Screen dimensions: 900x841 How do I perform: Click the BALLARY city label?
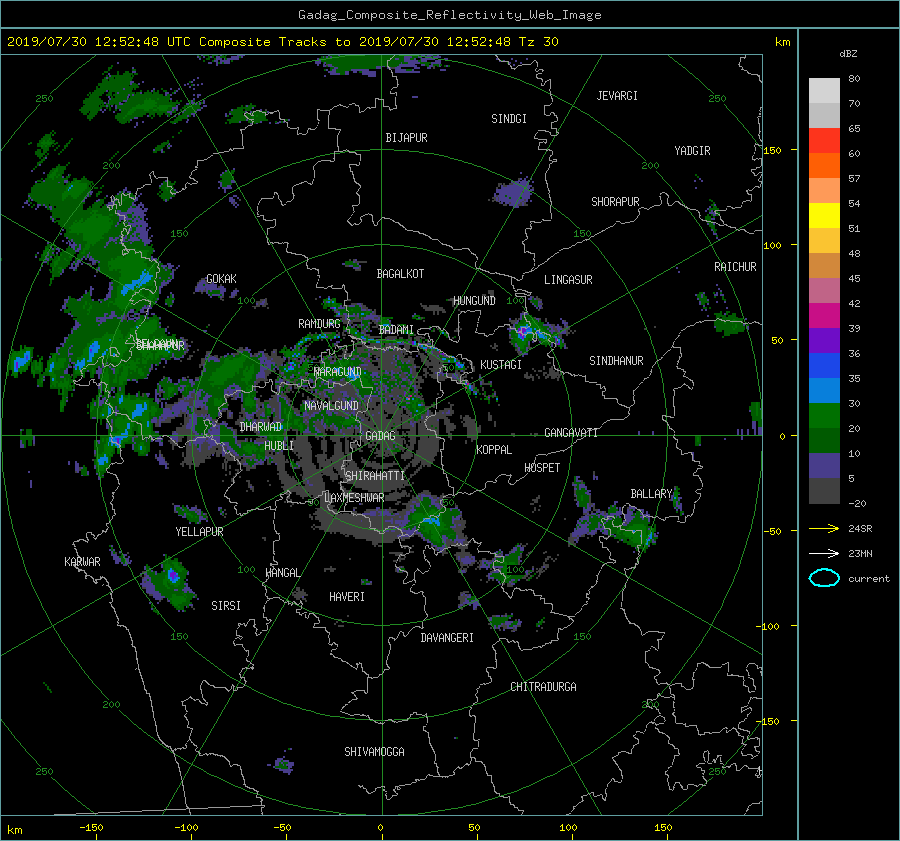[x=651, y=494]
